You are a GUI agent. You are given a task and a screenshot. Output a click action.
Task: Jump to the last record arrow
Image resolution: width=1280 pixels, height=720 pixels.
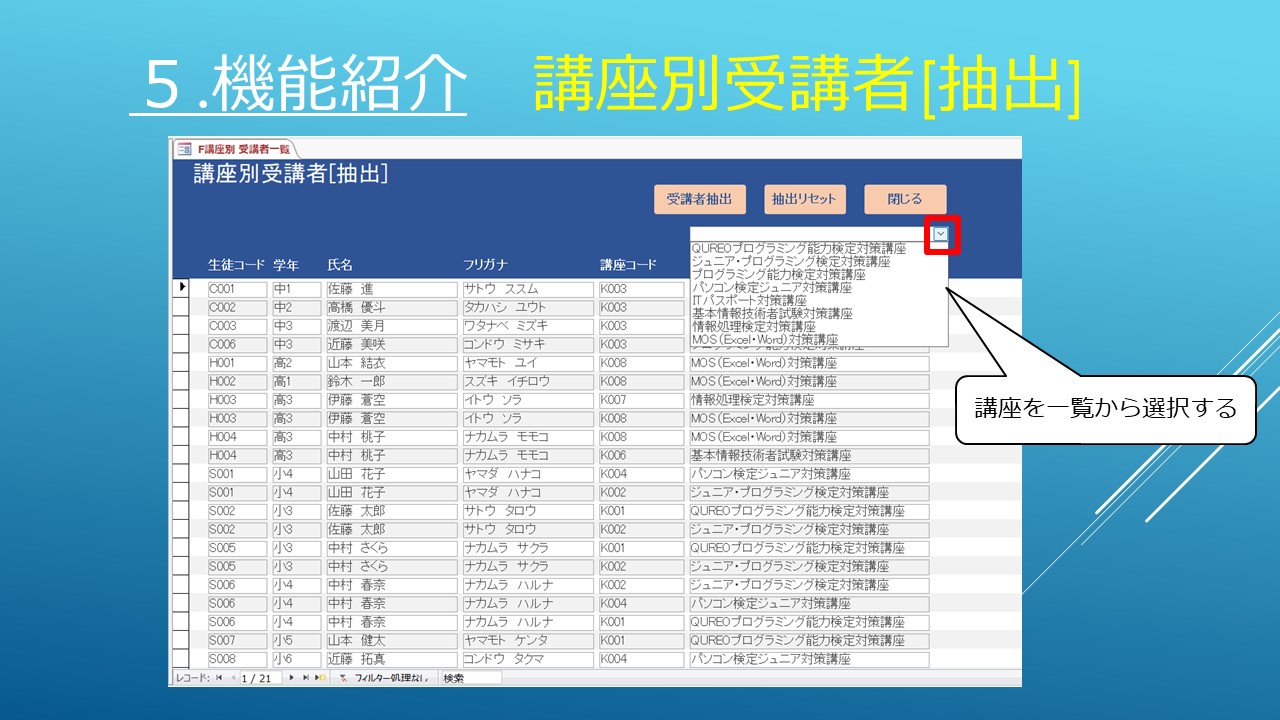(x=305, y=678)
